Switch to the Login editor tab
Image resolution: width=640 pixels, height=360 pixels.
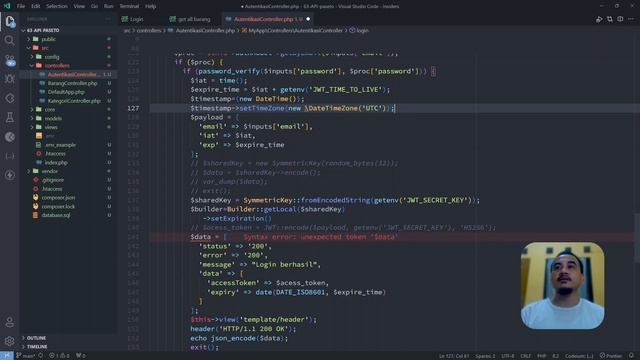137,19
